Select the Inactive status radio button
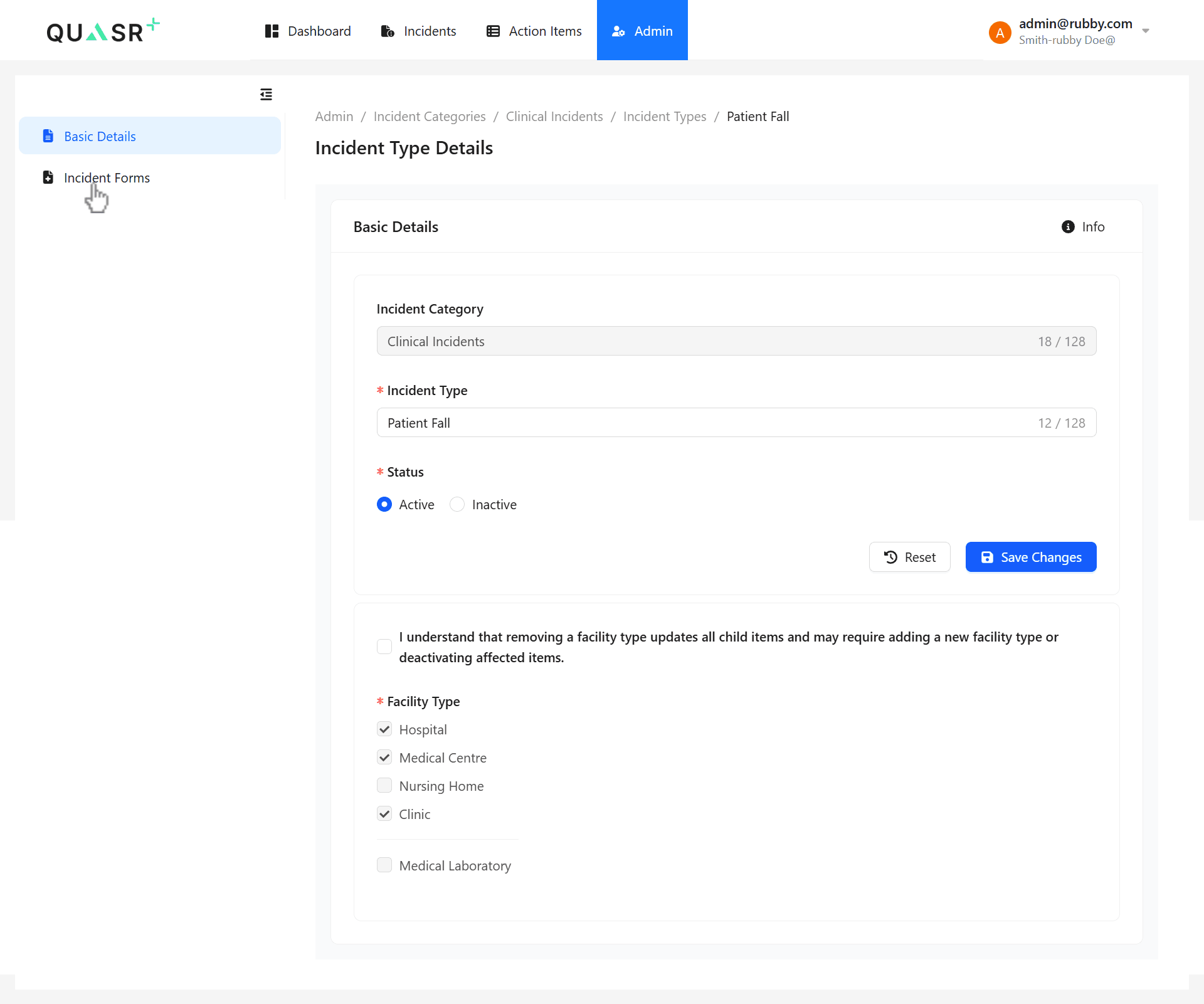This screenshot has width=1204, height=1004. point(457,505)
